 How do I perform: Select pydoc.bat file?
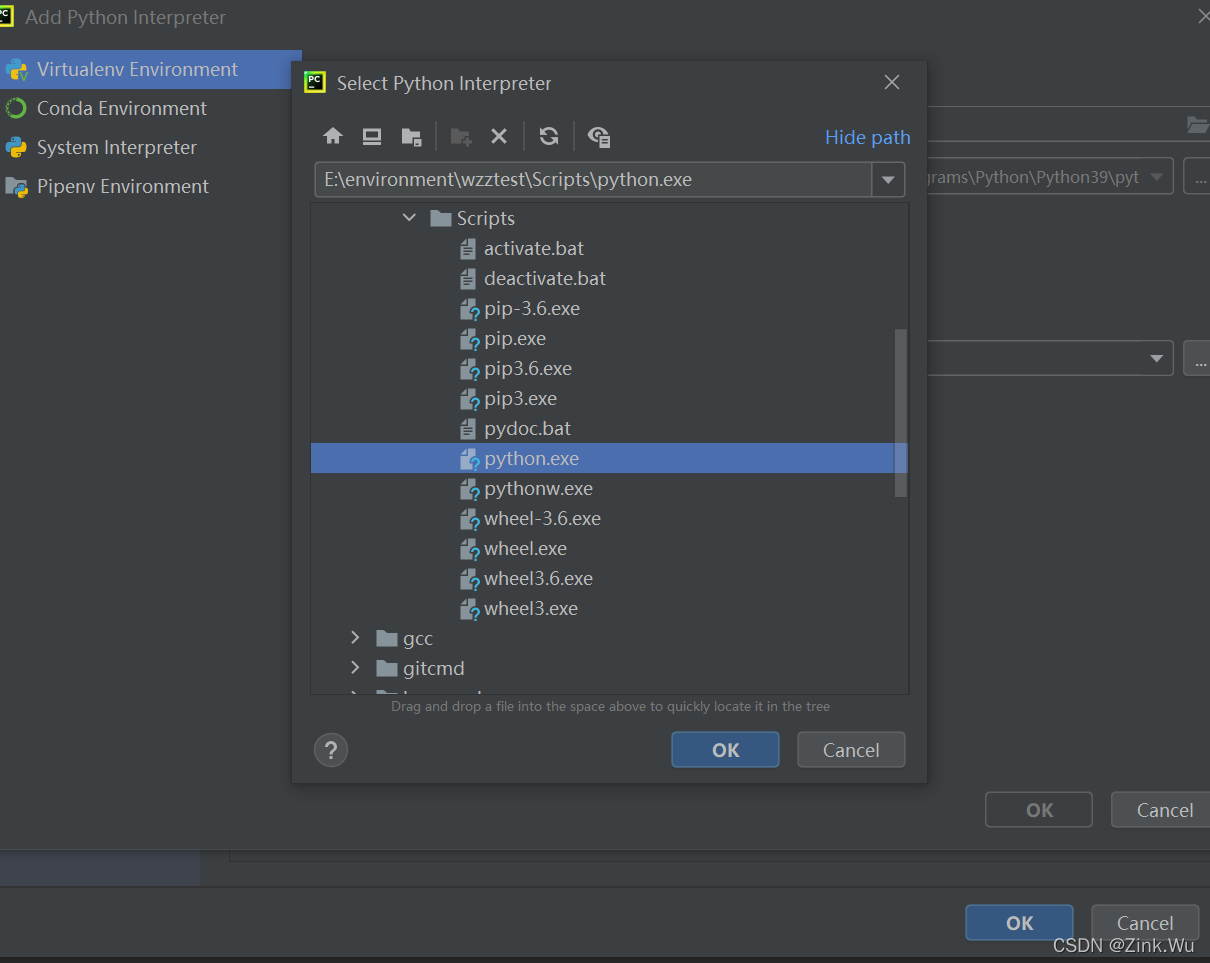[x=528, y=428]
